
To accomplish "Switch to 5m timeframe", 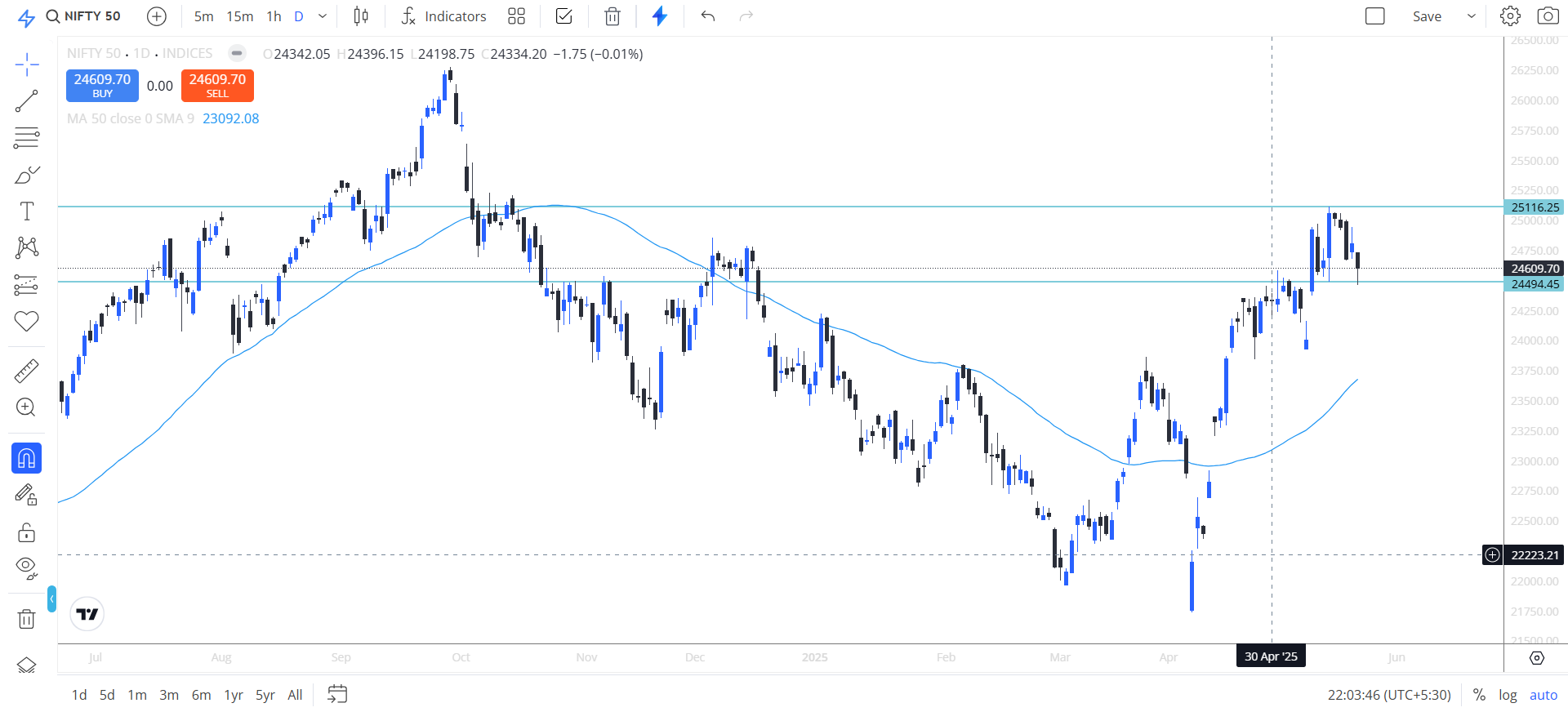I will coord(203,16).
